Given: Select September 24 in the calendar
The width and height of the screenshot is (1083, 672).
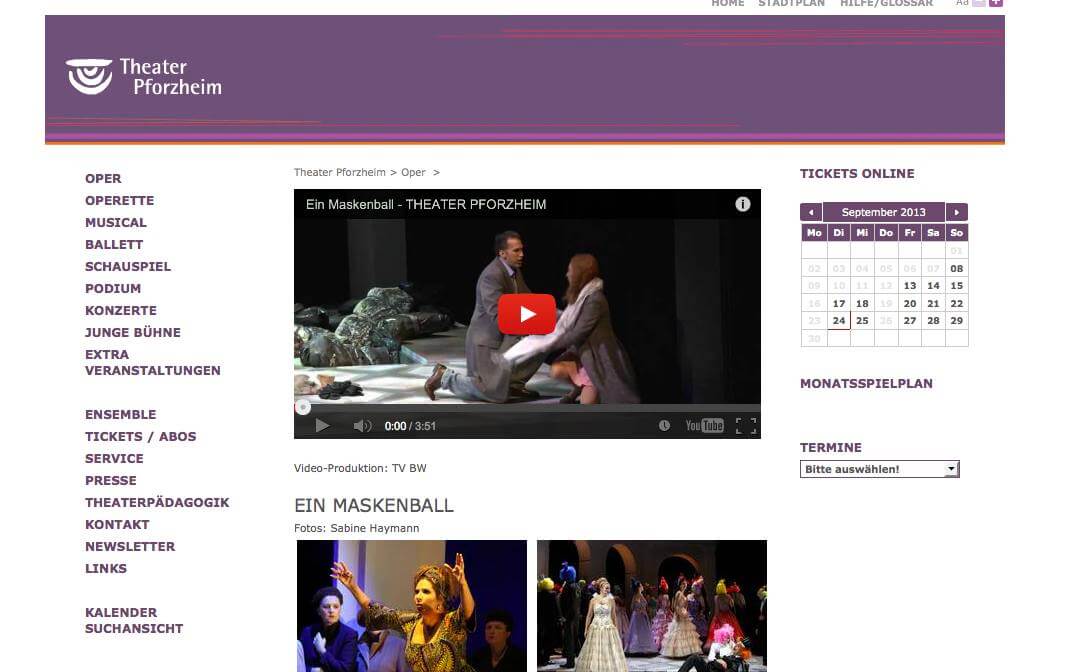Looking at the screenshot, I should [x=838, y=321].
